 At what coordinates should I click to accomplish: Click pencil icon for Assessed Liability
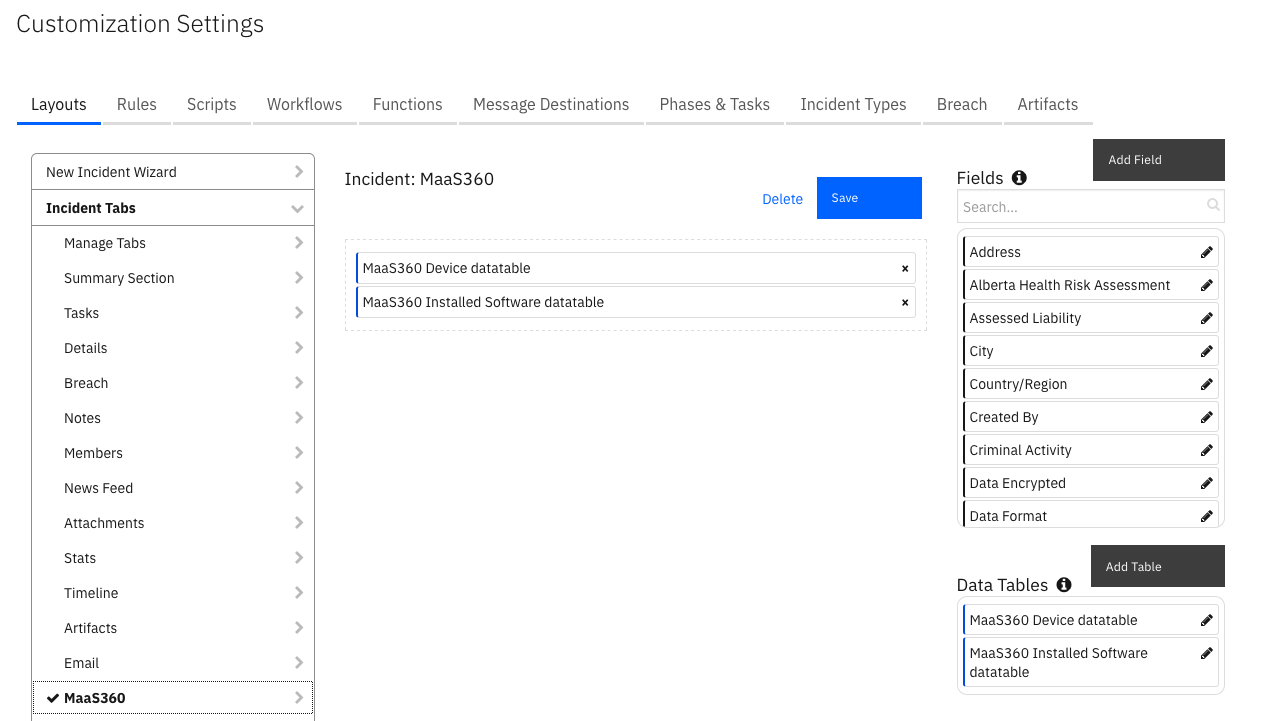coord(1207,319)
